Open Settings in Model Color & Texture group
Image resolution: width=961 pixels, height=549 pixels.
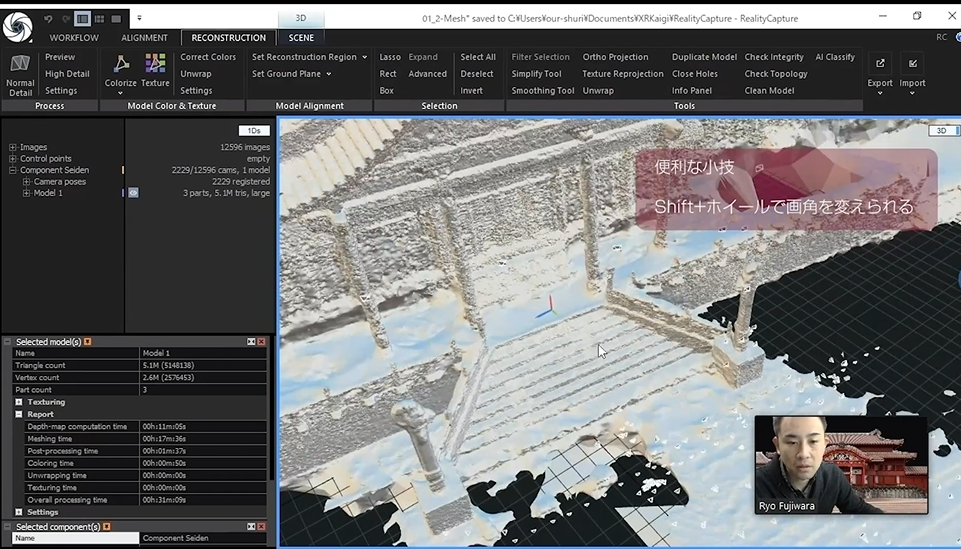coord(196,90)
